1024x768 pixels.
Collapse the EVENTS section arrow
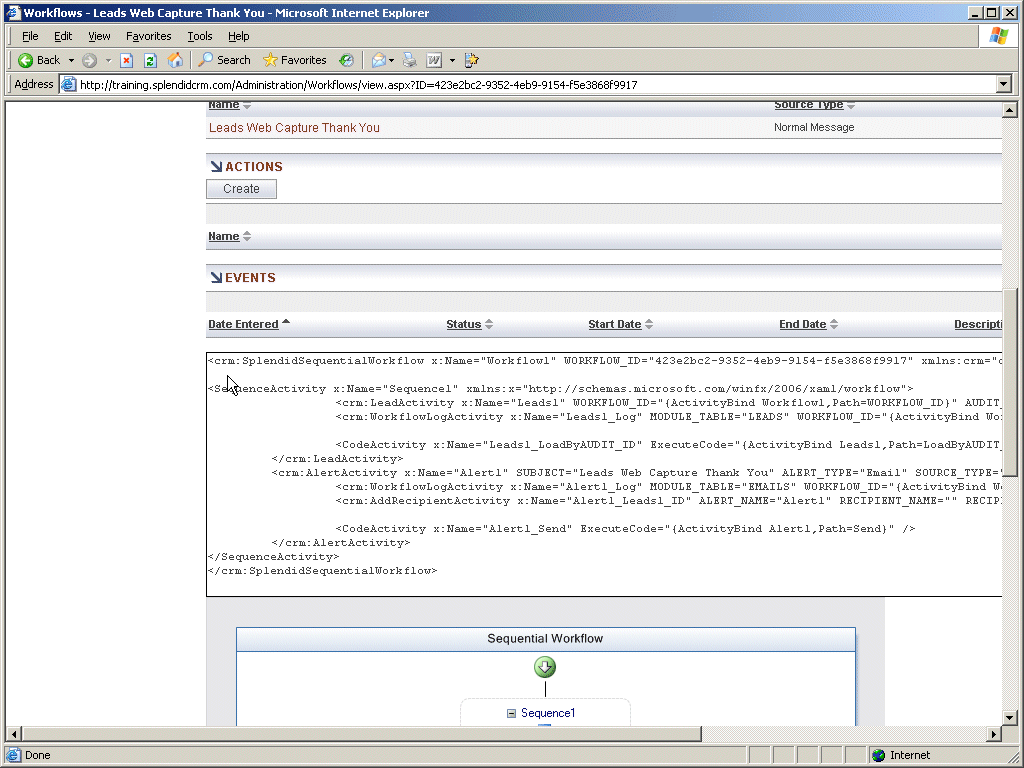215,277
